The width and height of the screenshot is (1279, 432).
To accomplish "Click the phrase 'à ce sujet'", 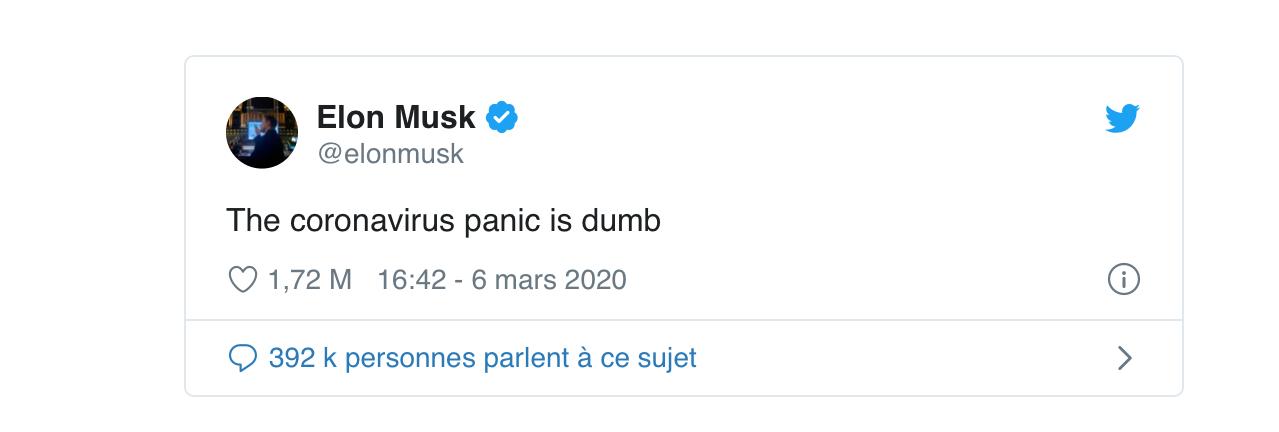I will [x=636, y=358].
